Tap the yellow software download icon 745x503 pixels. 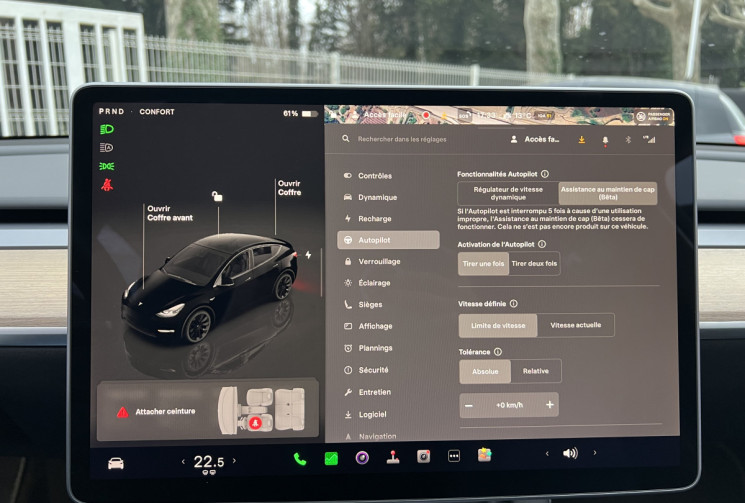click(x=582, y=140)
